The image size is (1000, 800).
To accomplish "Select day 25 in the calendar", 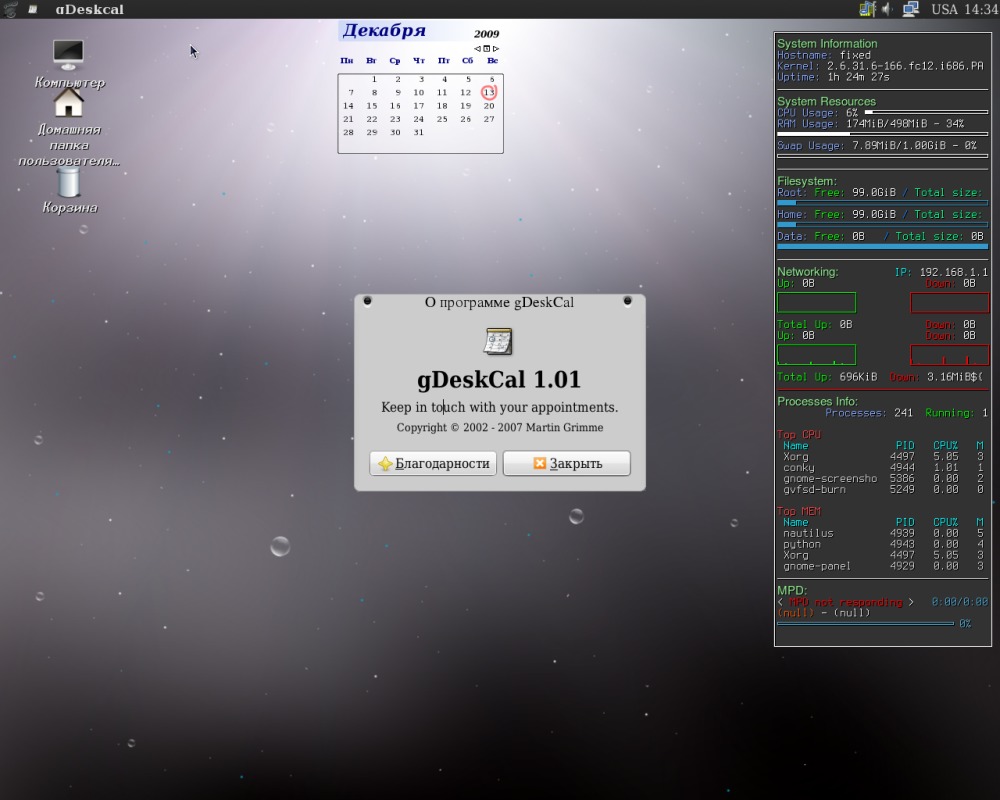I will coord(442,119).
